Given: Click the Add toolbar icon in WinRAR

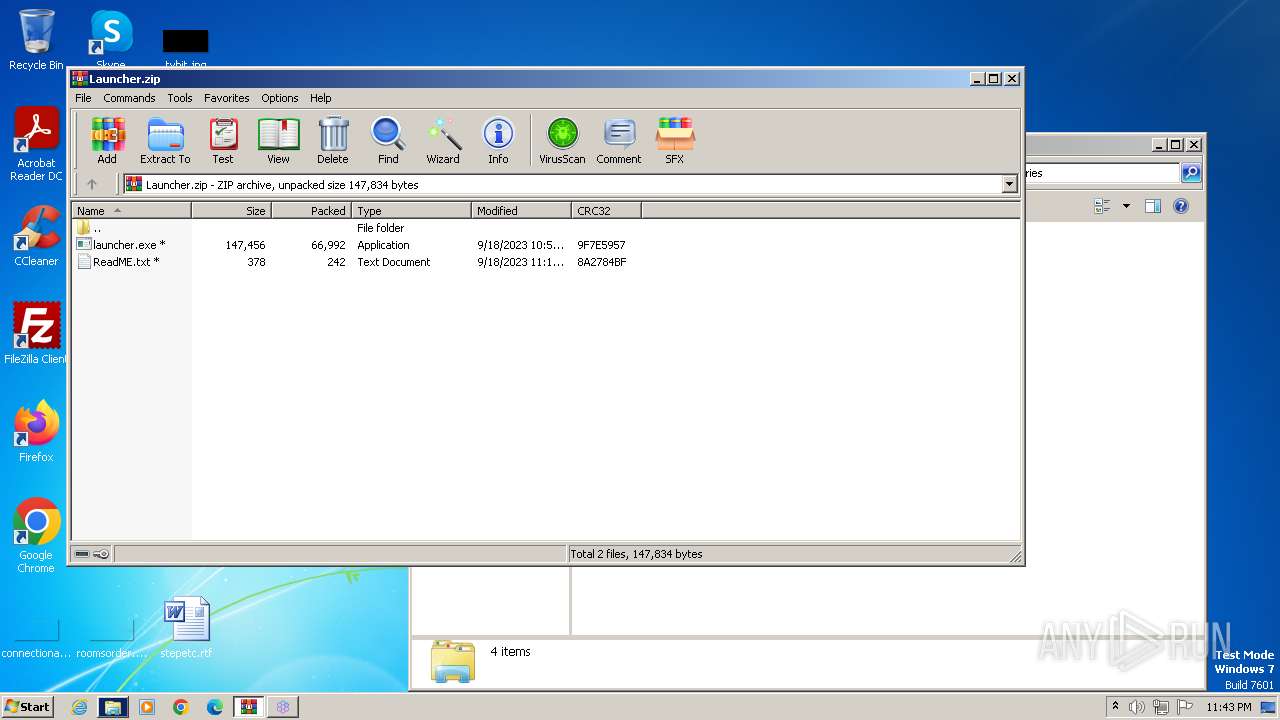Looking at the screenshot, I should (107, 140).
